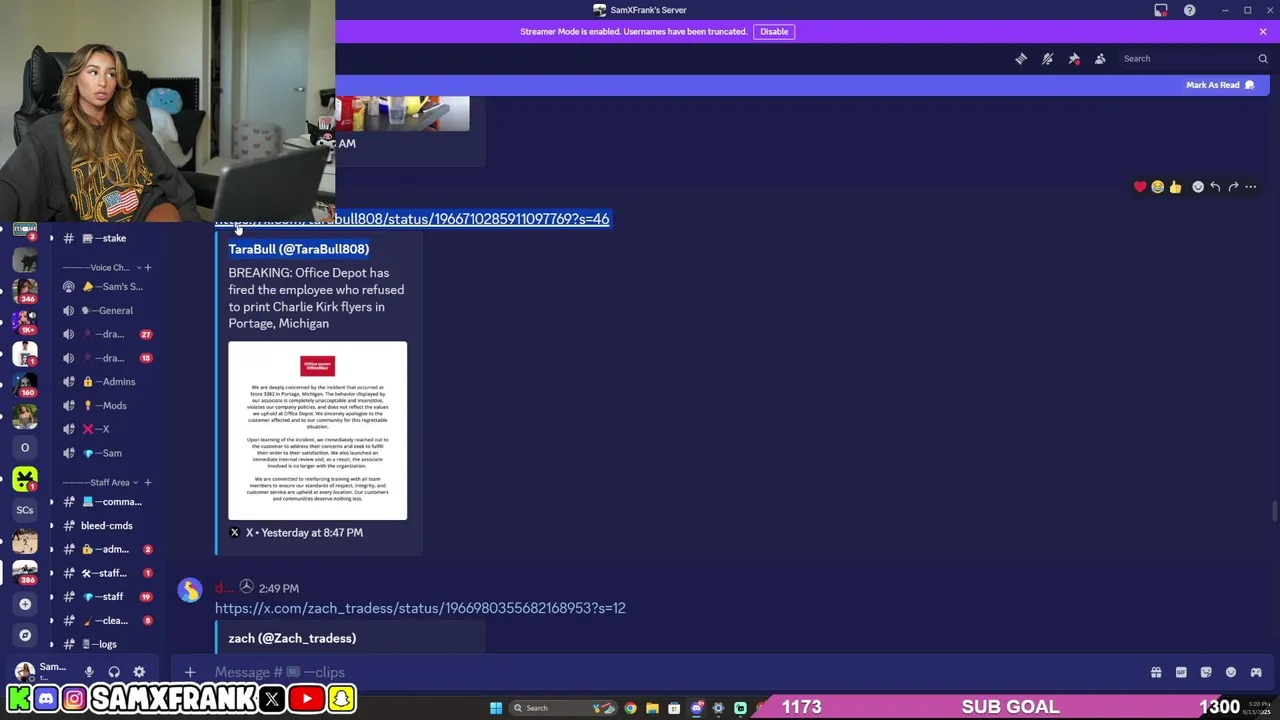1280x720 pixels.
Task: Select the green server icon with 1 badge
Action: click(25, 479)
